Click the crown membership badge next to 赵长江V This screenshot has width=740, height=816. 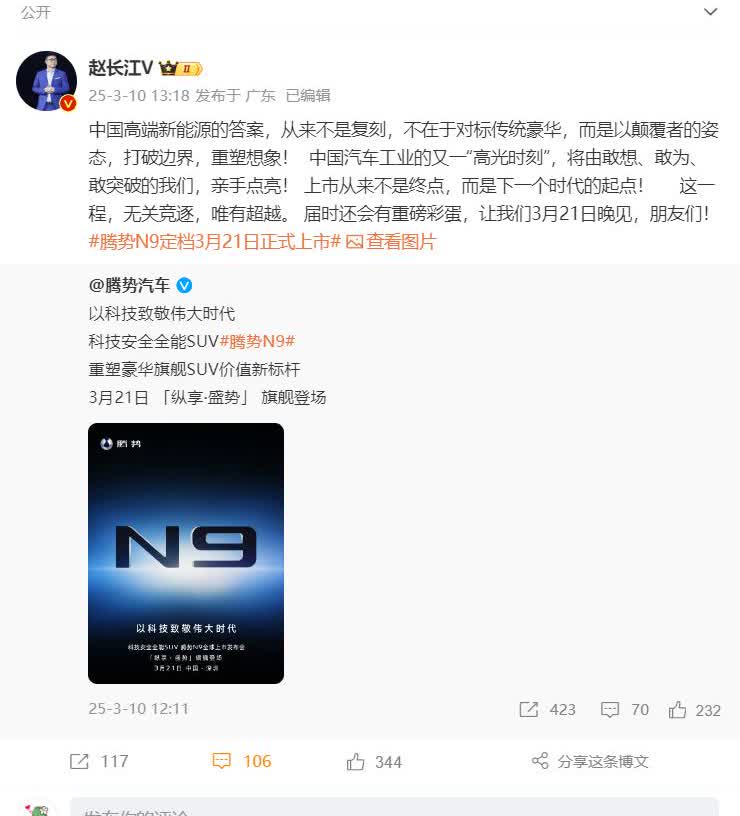(180, 68)
